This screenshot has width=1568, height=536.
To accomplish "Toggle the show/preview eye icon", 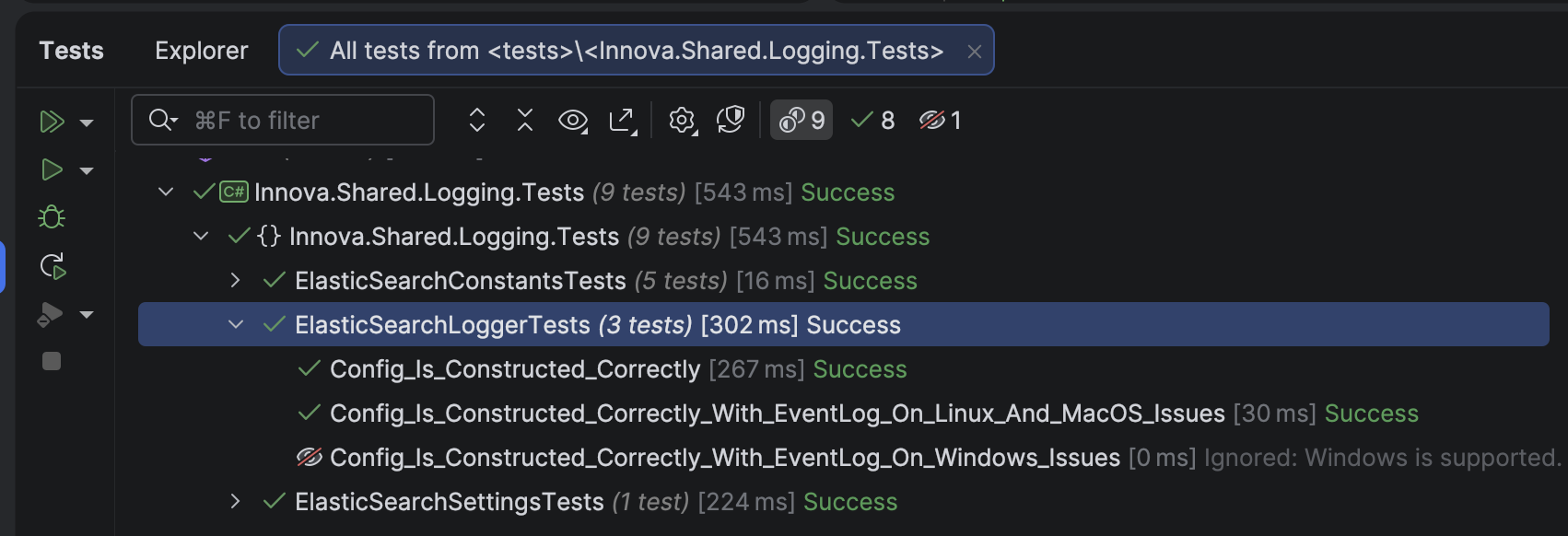I will (573, 121).
